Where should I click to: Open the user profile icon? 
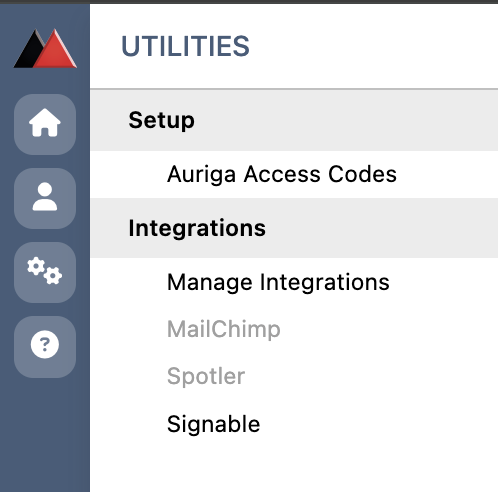(45, 198)
